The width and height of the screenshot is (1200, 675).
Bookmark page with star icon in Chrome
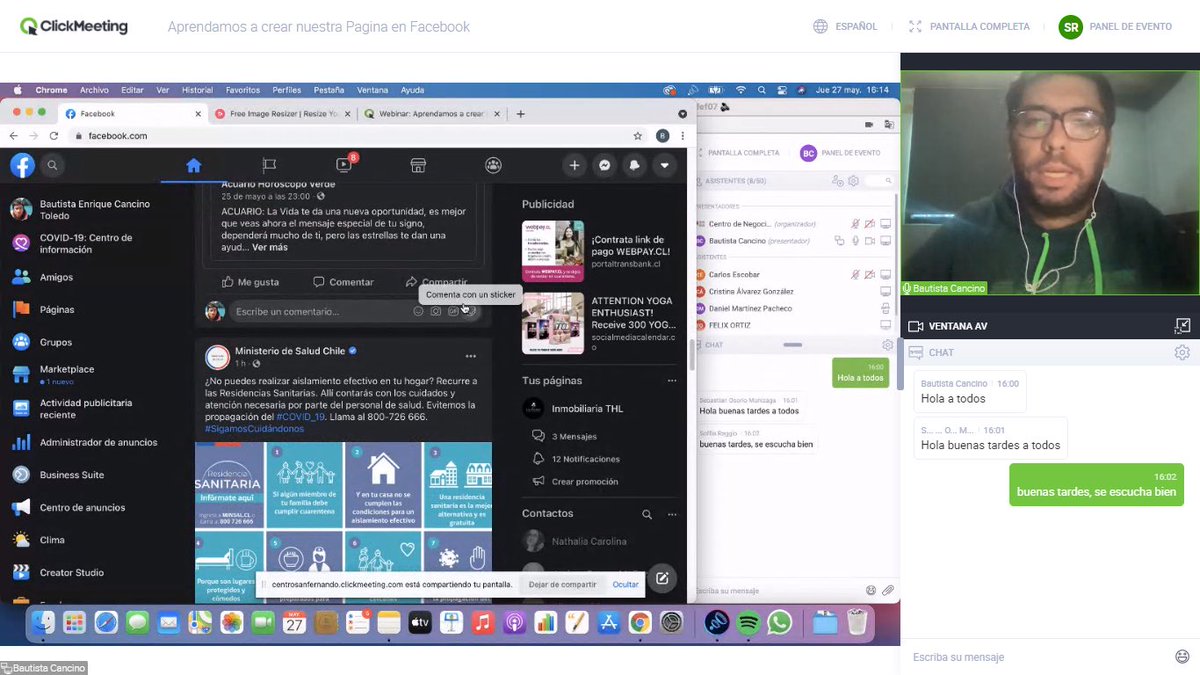click(637, 136)
